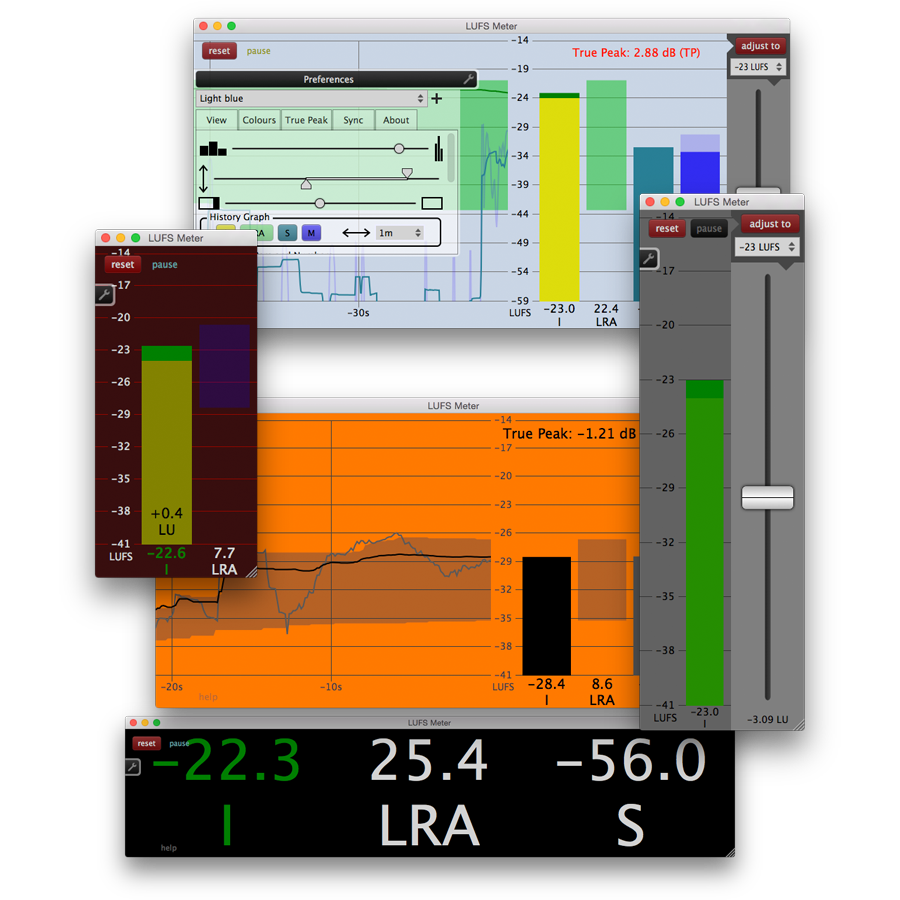Open preferences wrench in the dark red window
900x900 pixels.
(x=104, y=295)
